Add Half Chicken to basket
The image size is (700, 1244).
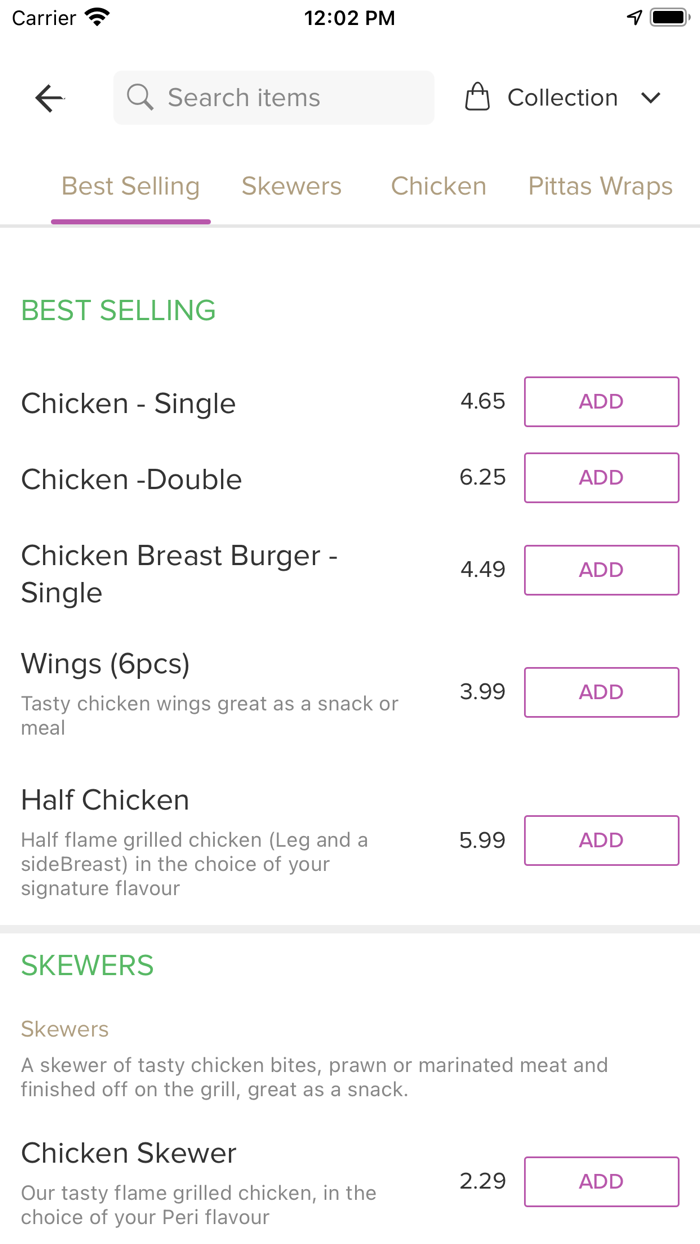(601, 840)
